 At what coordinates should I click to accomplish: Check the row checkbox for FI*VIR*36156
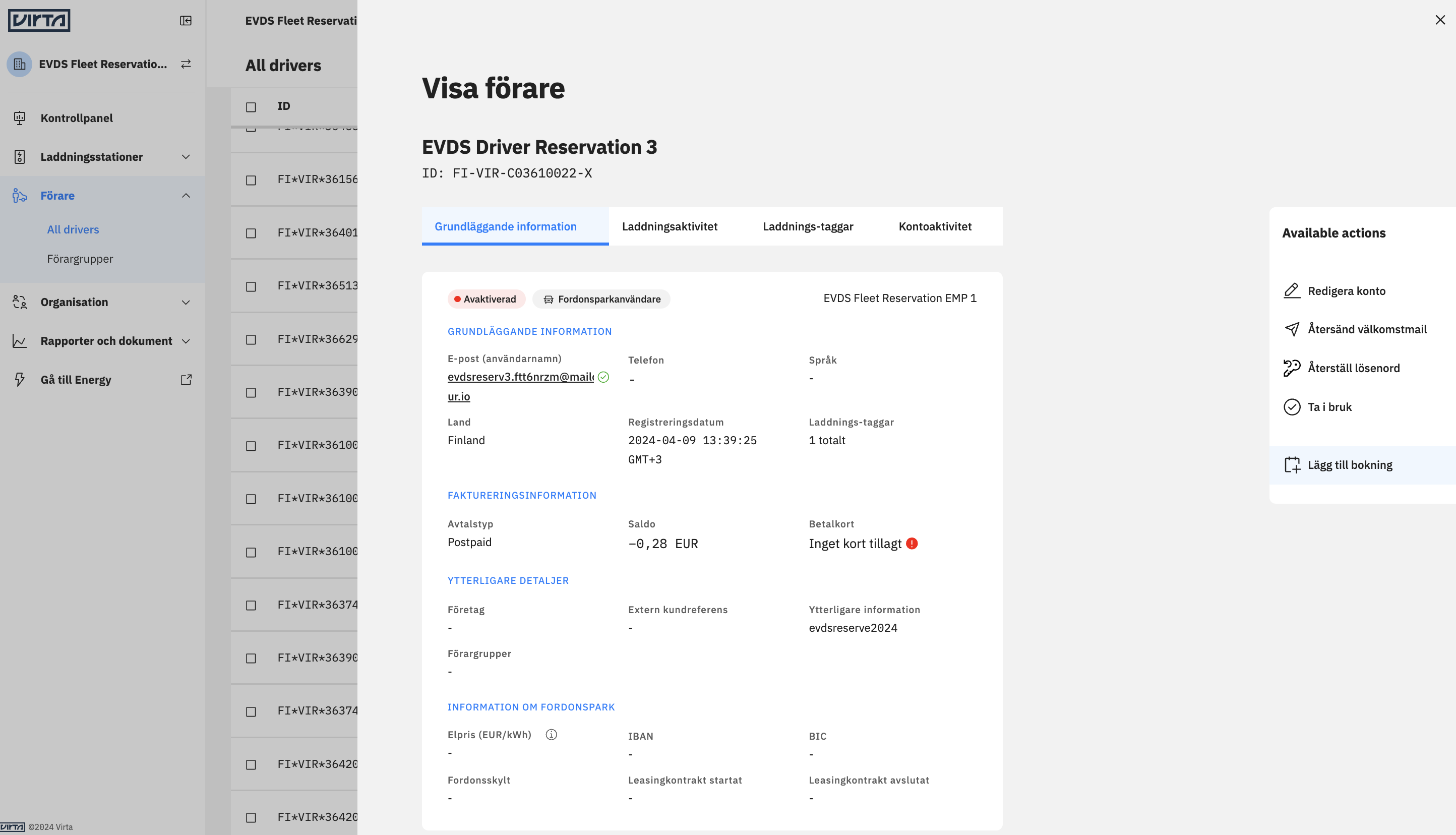(x=251, y=180)
